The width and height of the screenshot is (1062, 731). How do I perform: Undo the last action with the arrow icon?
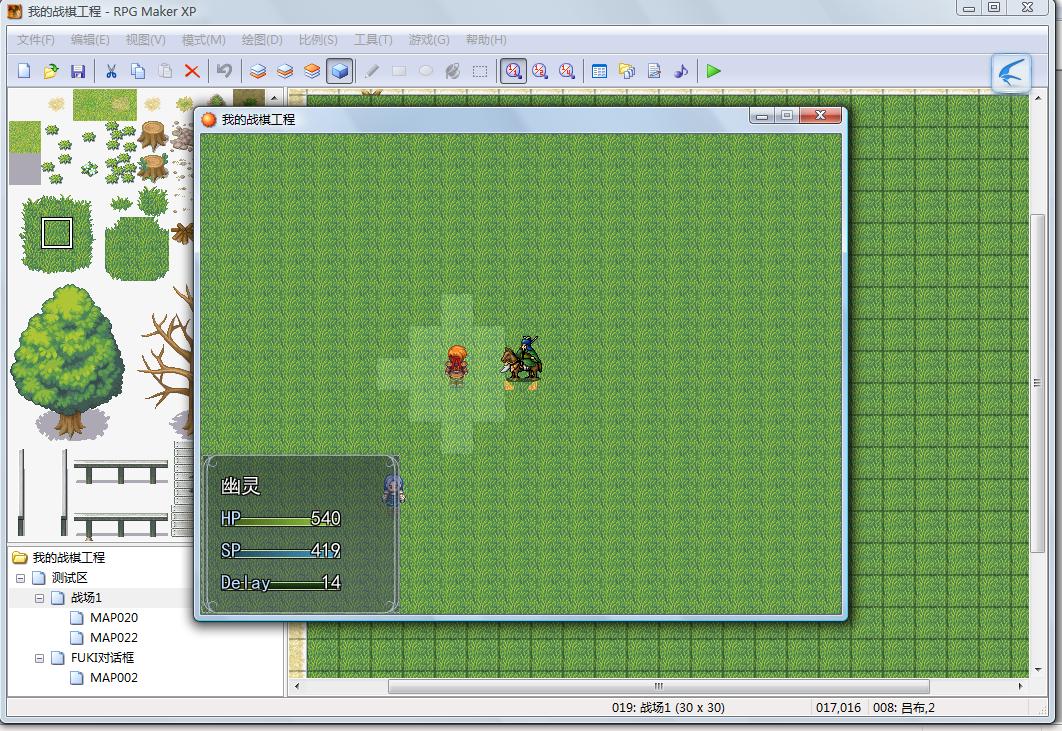[x=224, y=71]
